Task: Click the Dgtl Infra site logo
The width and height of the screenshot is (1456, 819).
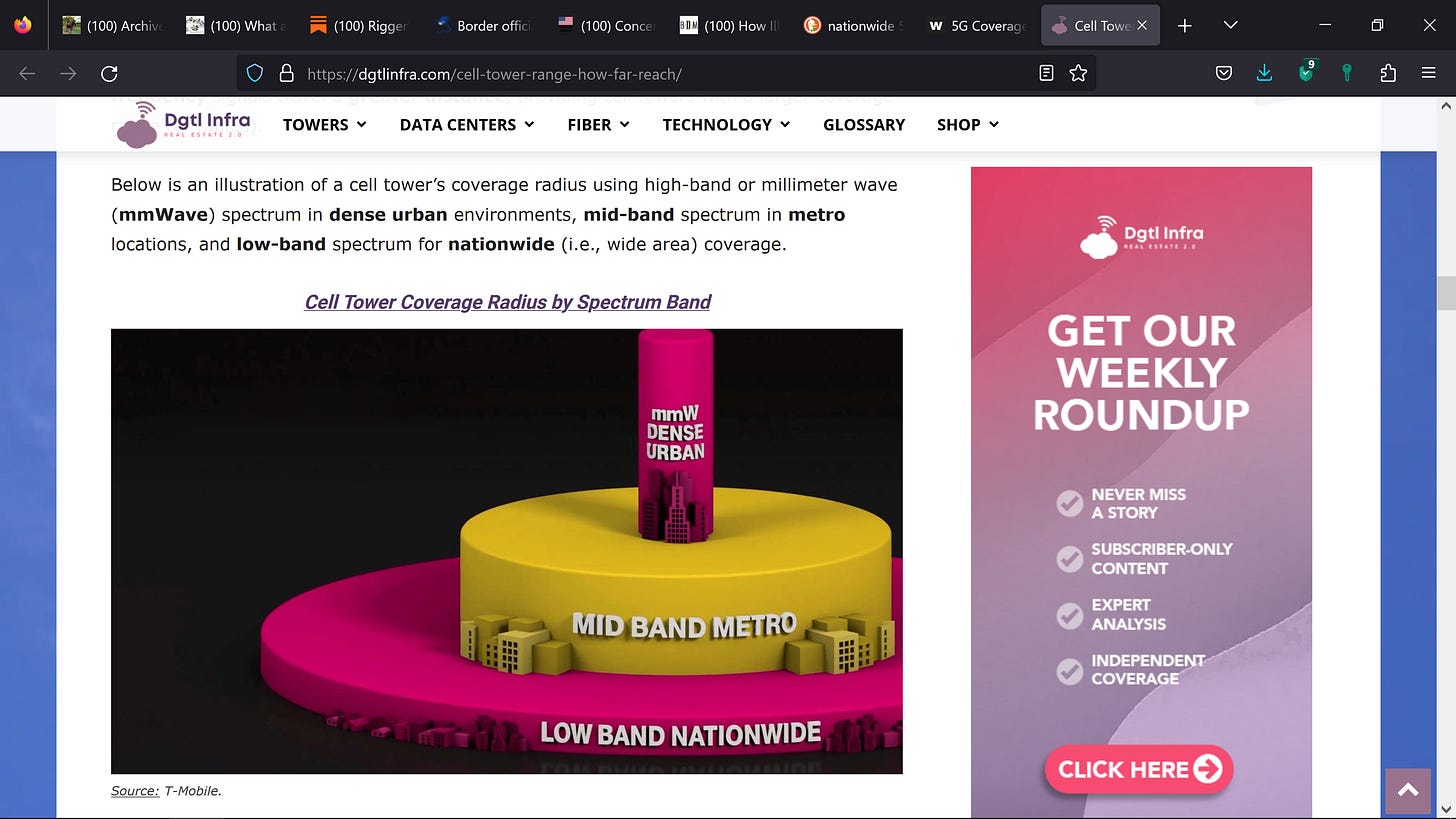Action: pos(183,125)
